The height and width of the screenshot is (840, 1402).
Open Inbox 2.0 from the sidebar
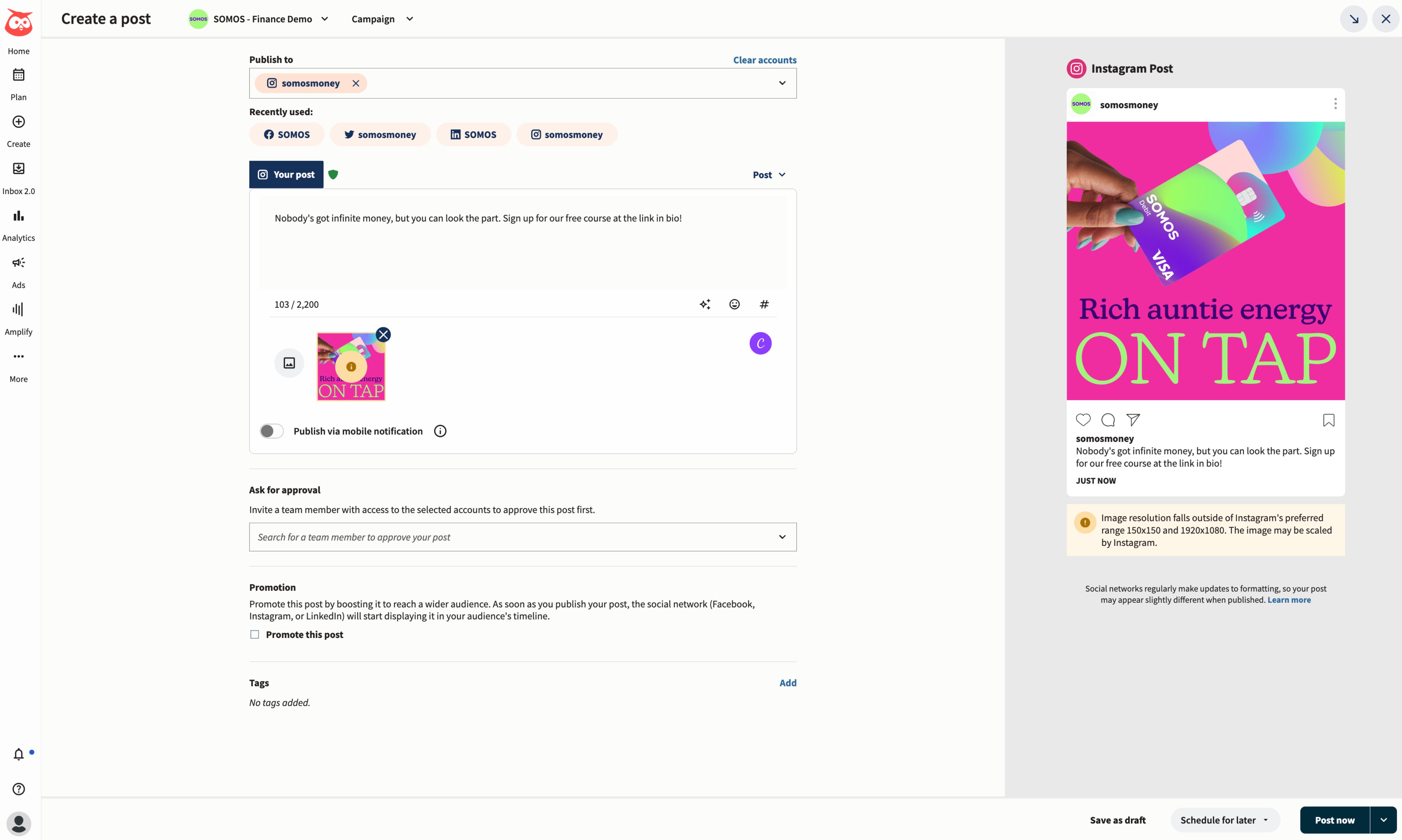(18, 176)
